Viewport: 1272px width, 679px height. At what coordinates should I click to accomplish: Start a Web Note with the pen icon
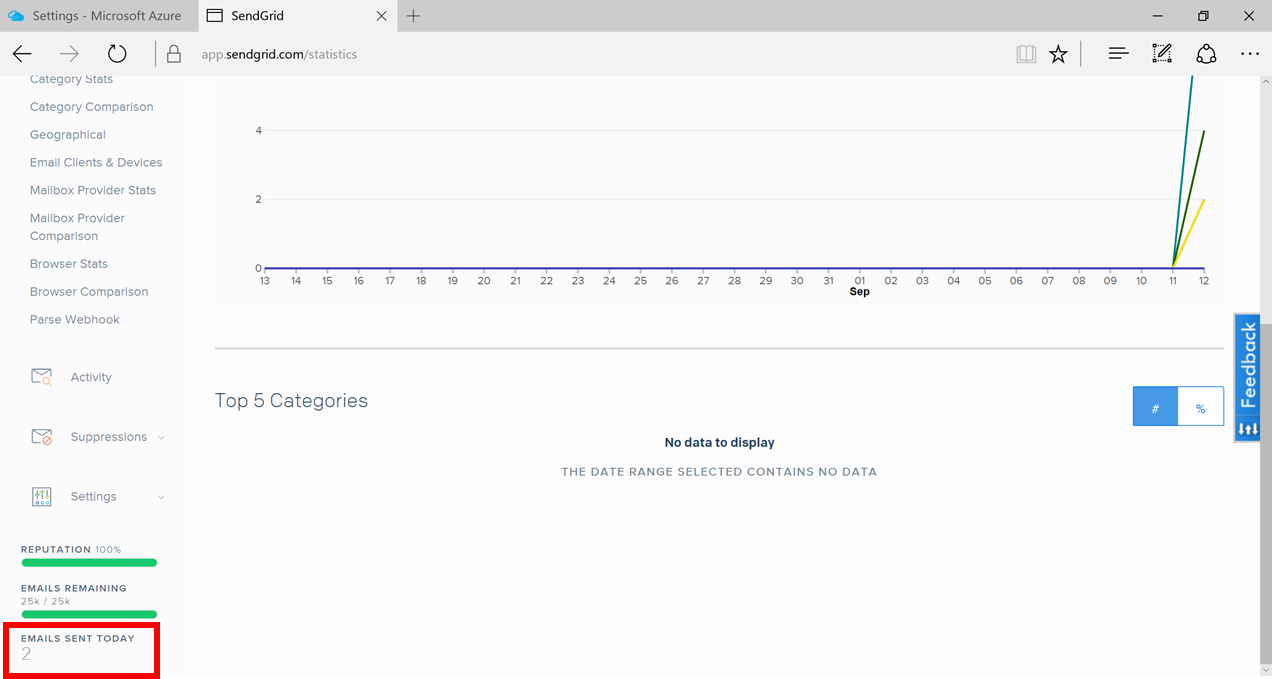(x=1162, y=54)
